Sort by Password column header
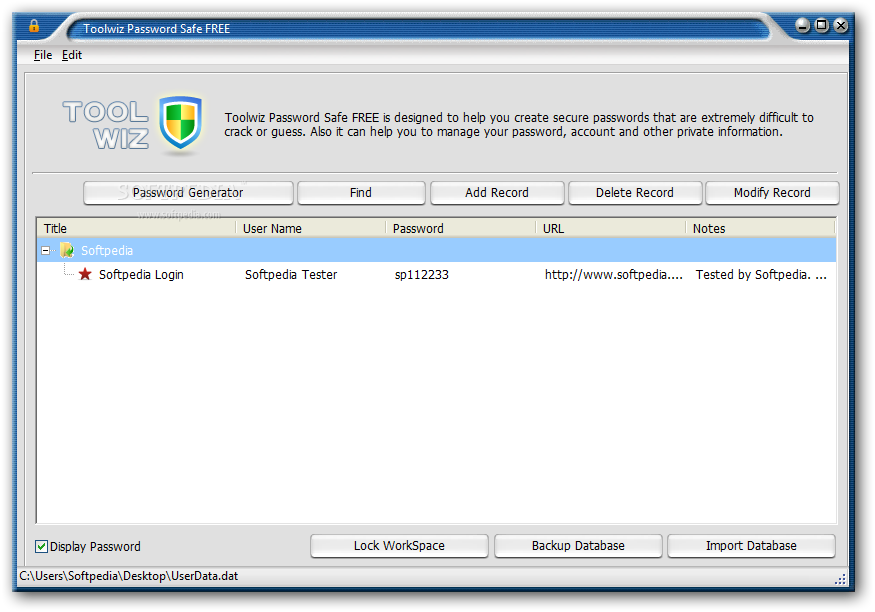 click(x=461, y=228)
